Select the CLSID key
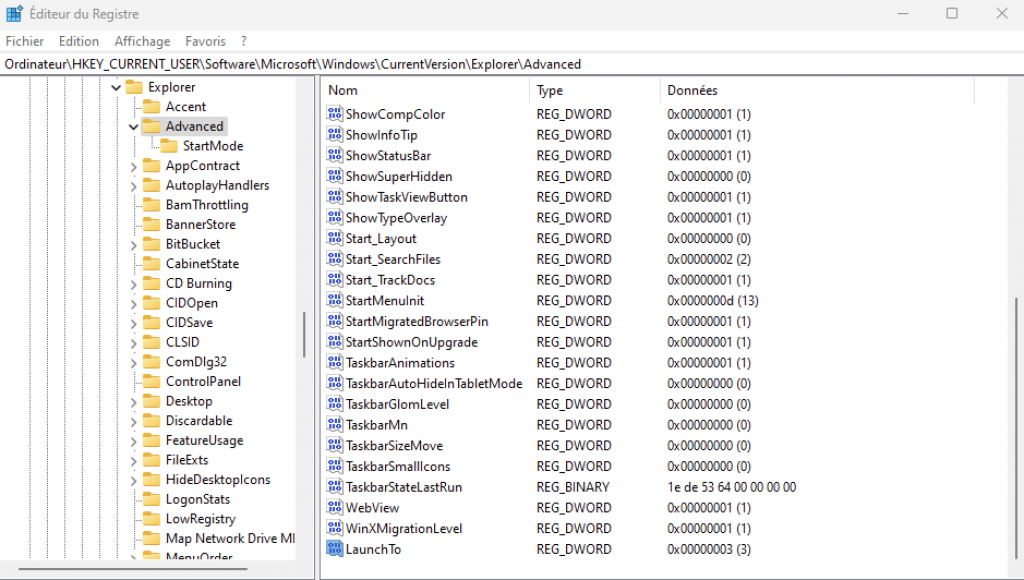 182,342
